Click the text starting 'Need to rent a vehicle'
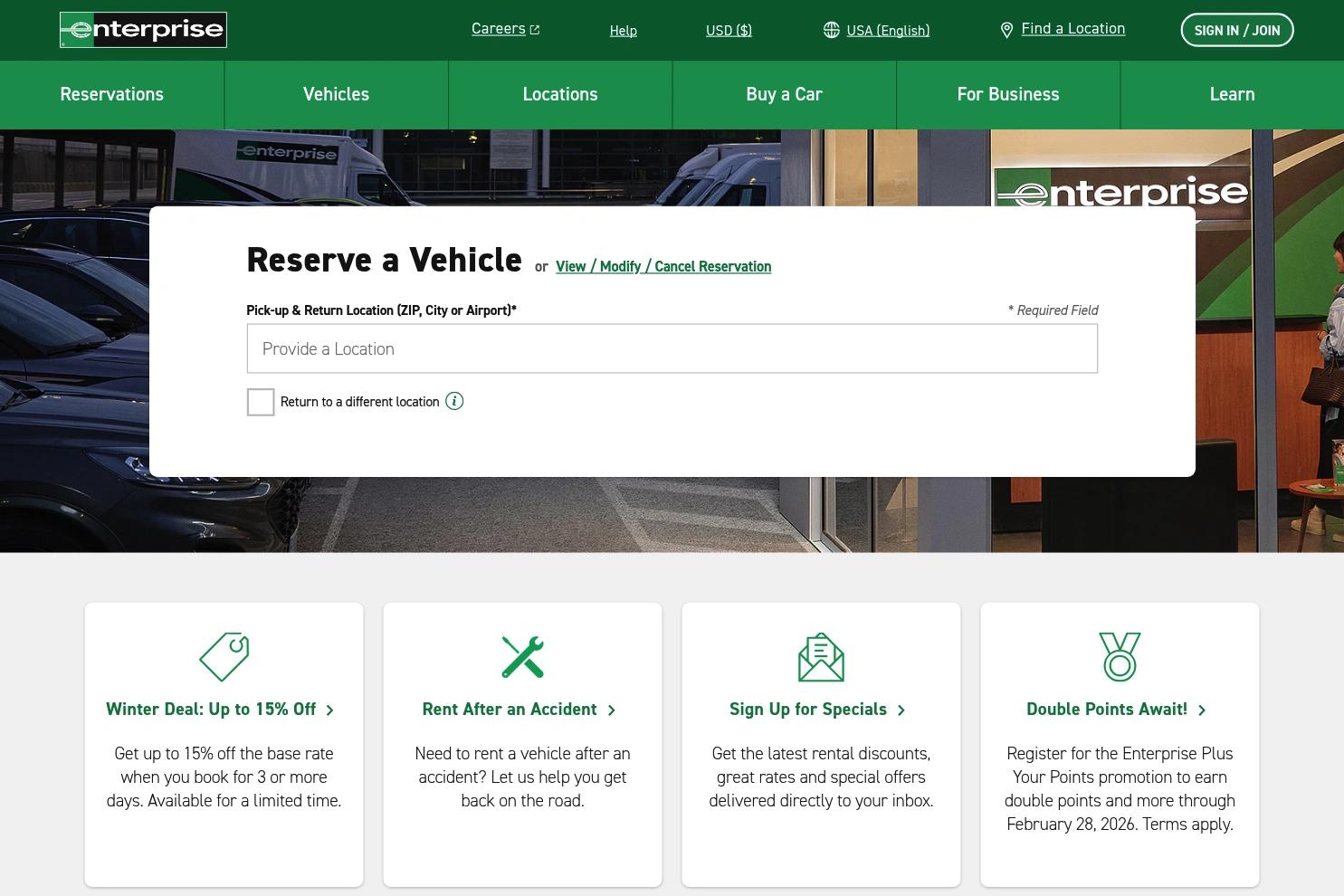 [x=522, y=777]
